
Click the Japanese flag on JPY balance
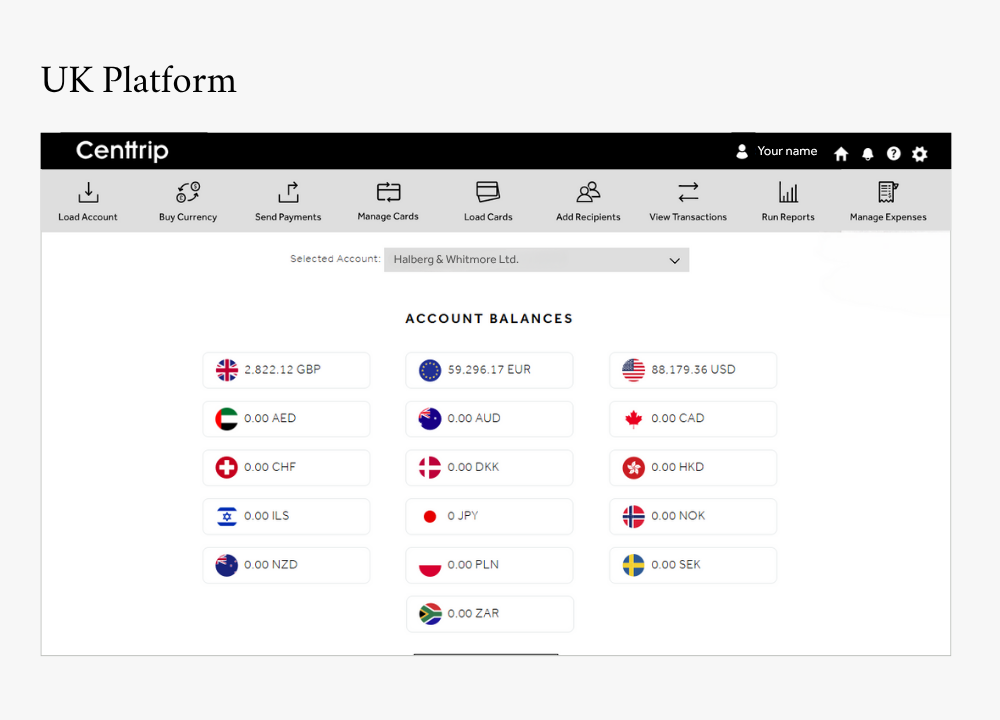click(430, 516)
